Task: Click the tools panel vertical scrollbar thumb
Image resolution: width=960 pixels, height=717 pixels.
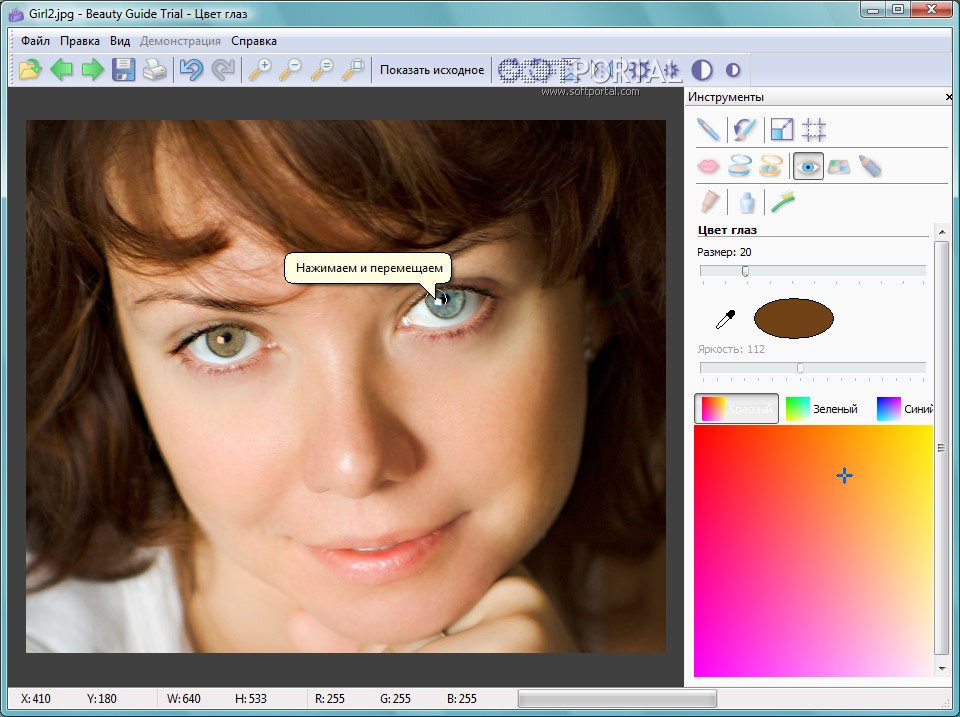Action: (942, 449)
